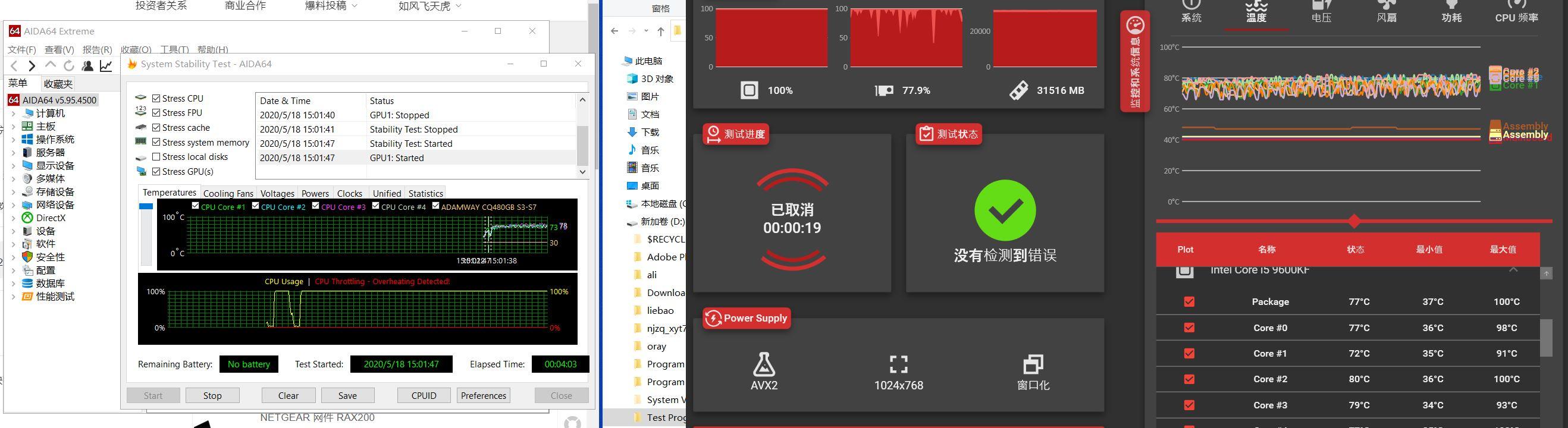Expand the 显示设备 tree node
Viewport: 1568px width, 428px height.
(14, 165)
